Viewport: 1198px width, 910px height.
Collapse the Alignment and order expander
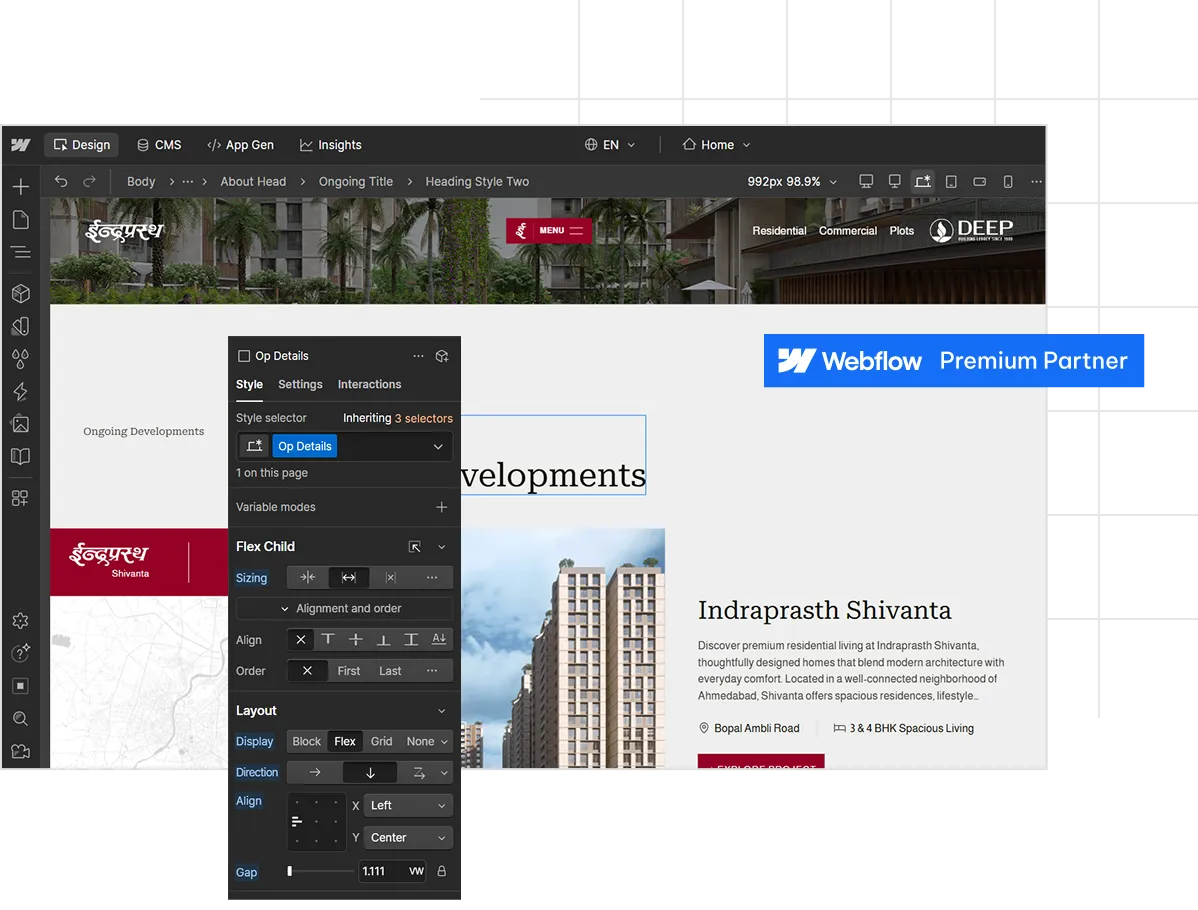coord(345,608)
